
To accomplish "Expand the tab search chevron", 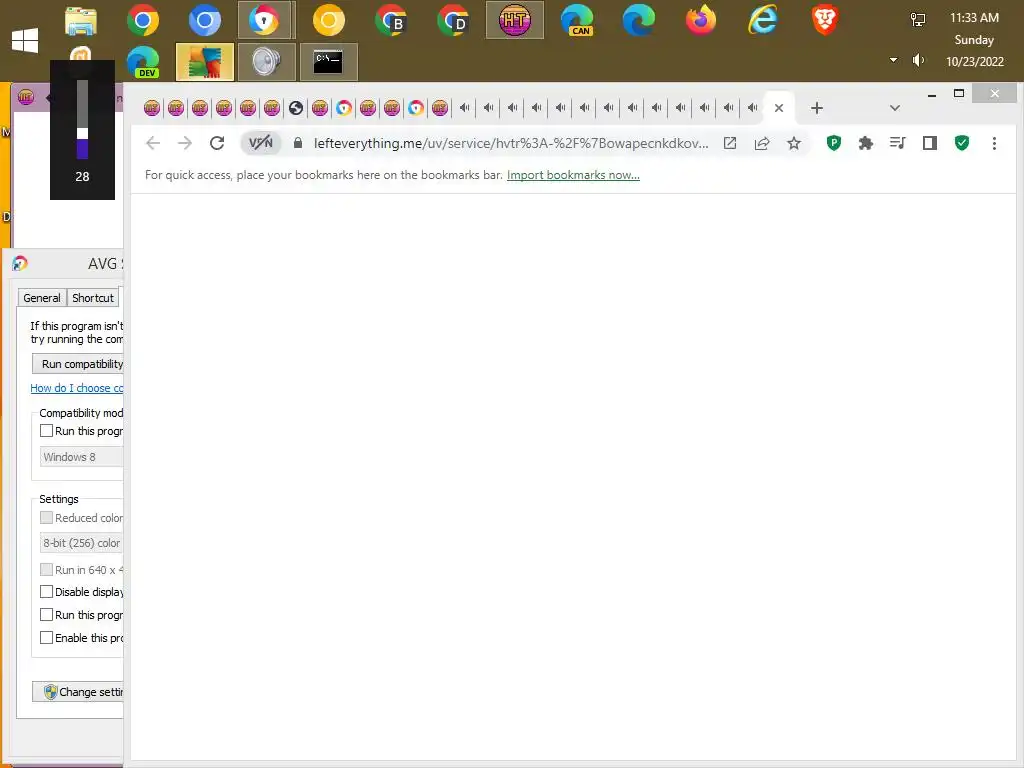I will pyautogui.click(x=895, y=108).
